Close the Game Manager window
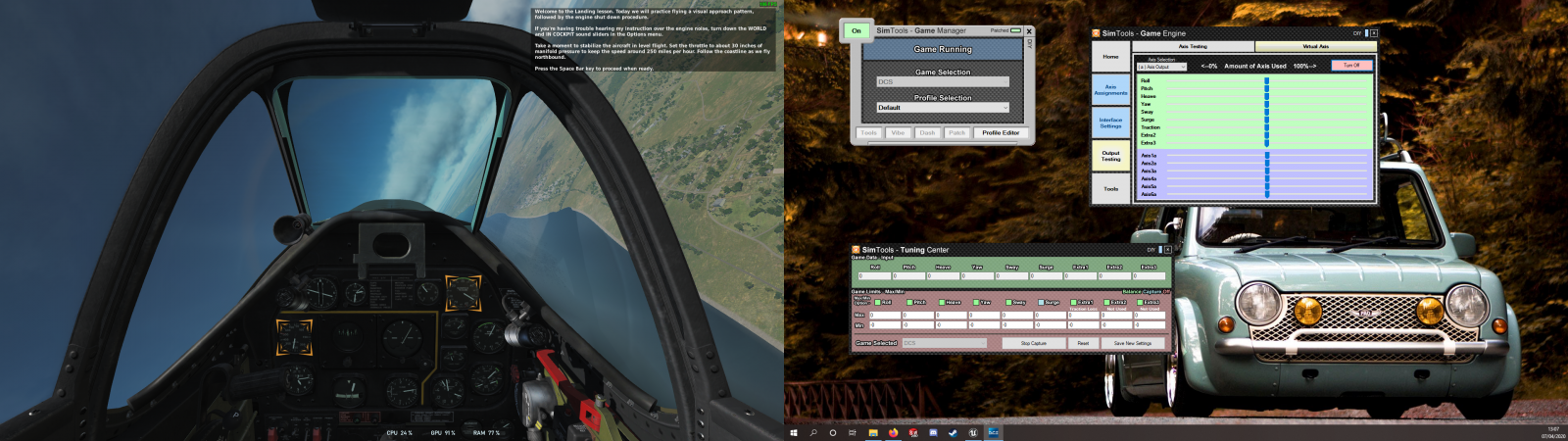Viewport: 1568px width, 441px height. click(x=1029, y=31)
